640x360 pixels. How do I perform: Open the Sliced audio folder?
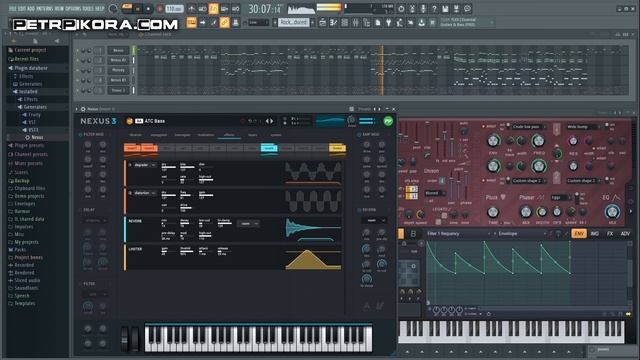tap(27, 280)
